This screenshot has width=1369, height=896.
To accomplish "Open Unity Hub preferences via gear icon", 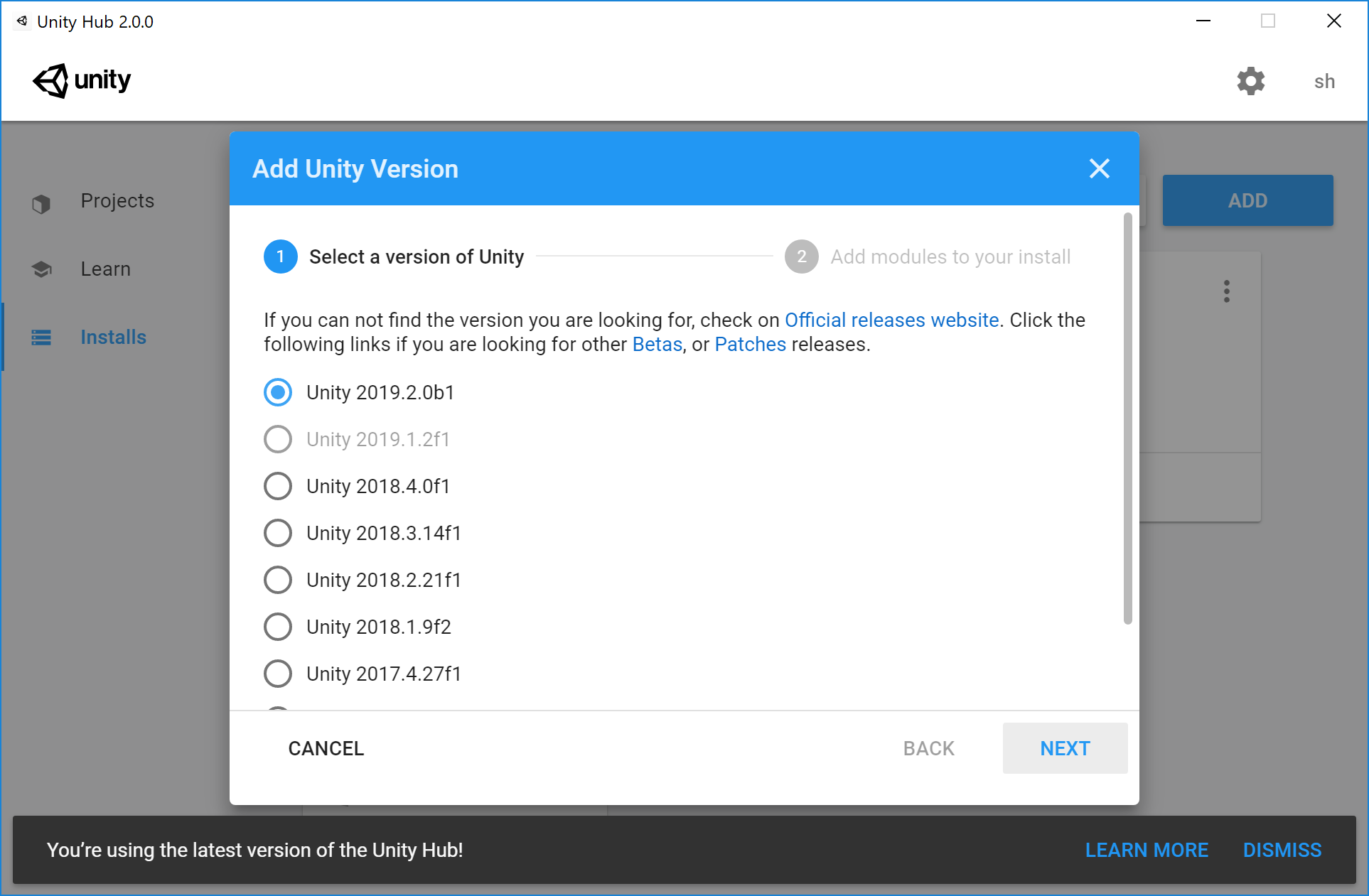I will (1251, 81).
